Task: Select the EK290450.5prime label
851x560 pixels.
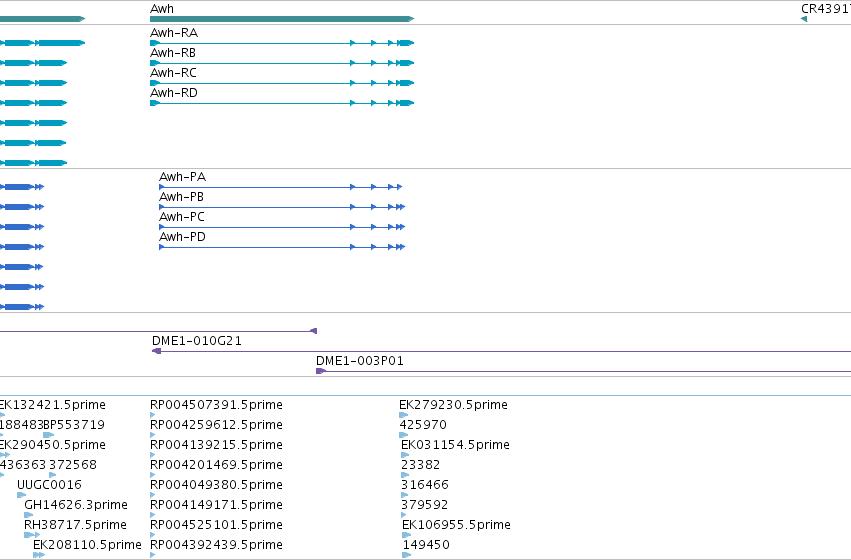Action: pos(53,446)
